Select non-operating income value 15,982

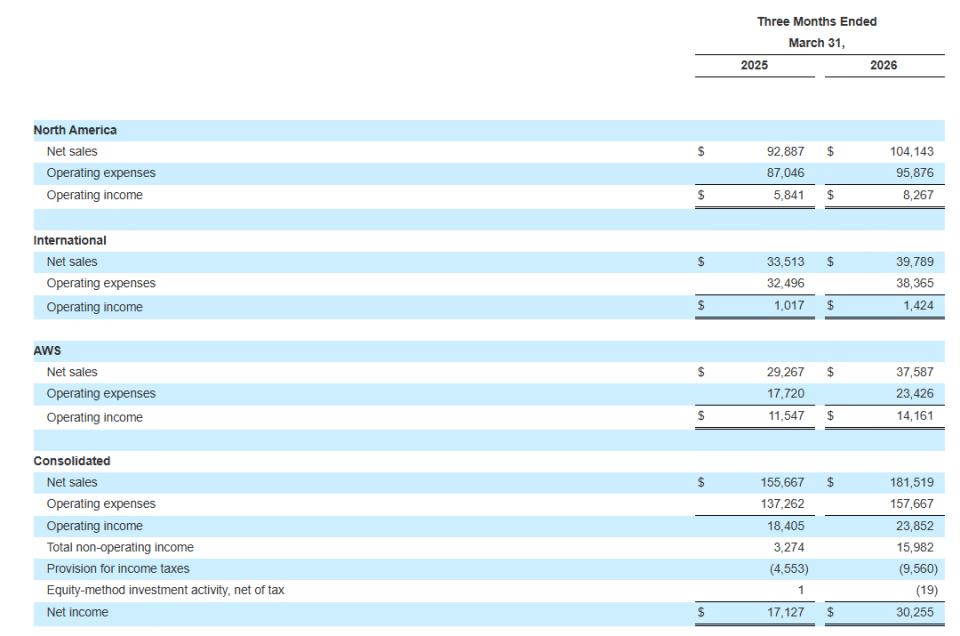click(x=915, y=547)
